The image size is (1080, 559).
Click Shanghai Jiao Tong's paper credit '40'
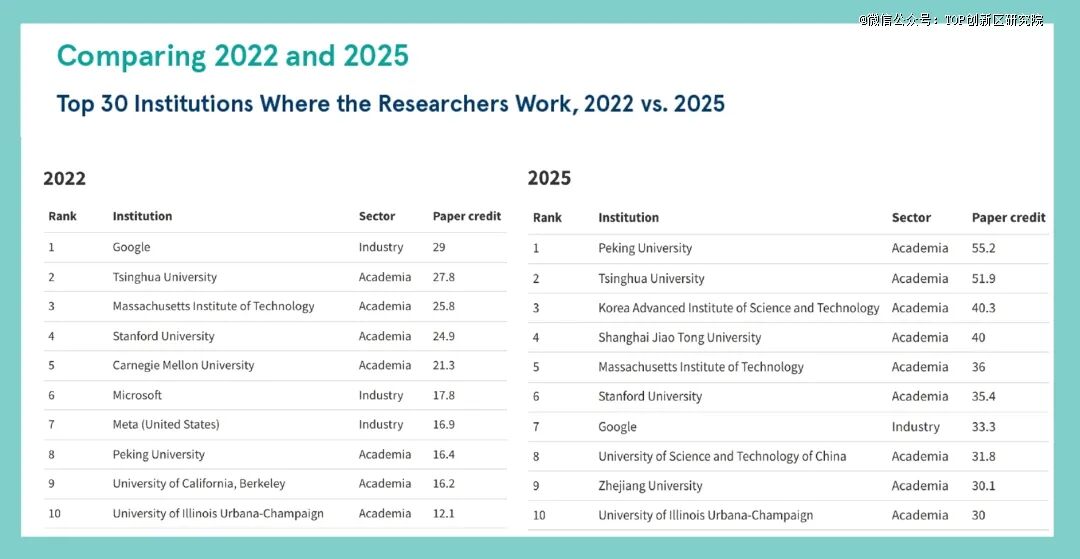click(x=979, y=338)
